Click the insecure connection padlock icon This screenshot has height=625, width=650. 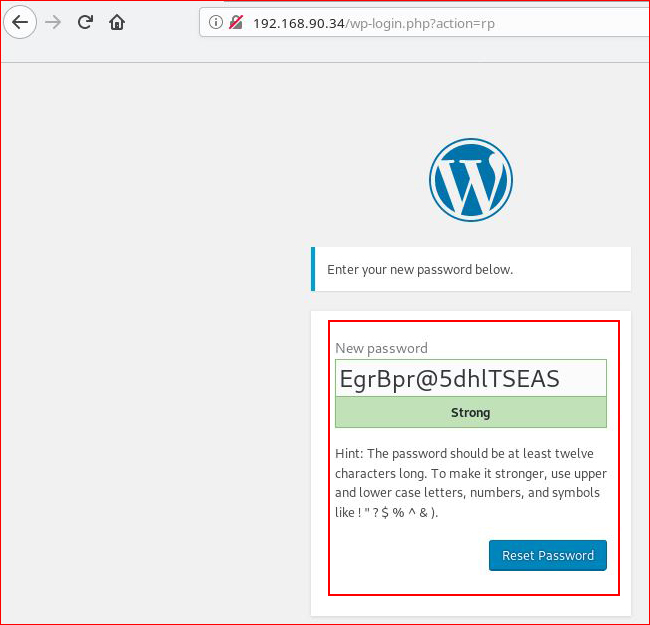(x=236, y=22)
